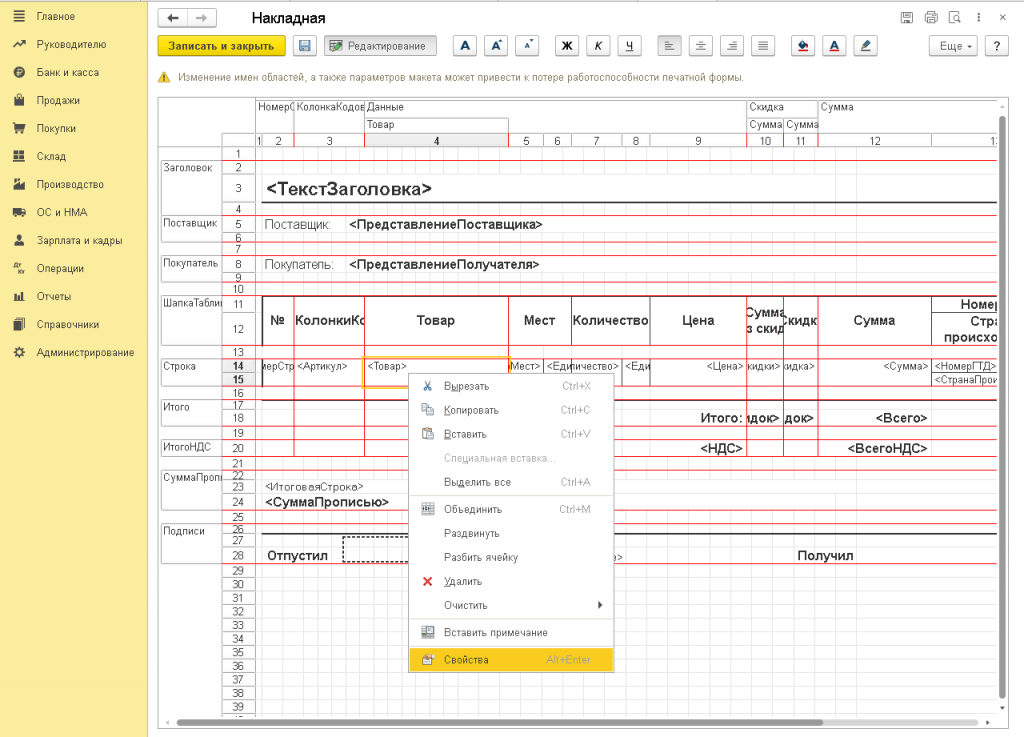Open the text color picker
Viewport: 1024px width, 737px height.
click(x=834, y=46)
